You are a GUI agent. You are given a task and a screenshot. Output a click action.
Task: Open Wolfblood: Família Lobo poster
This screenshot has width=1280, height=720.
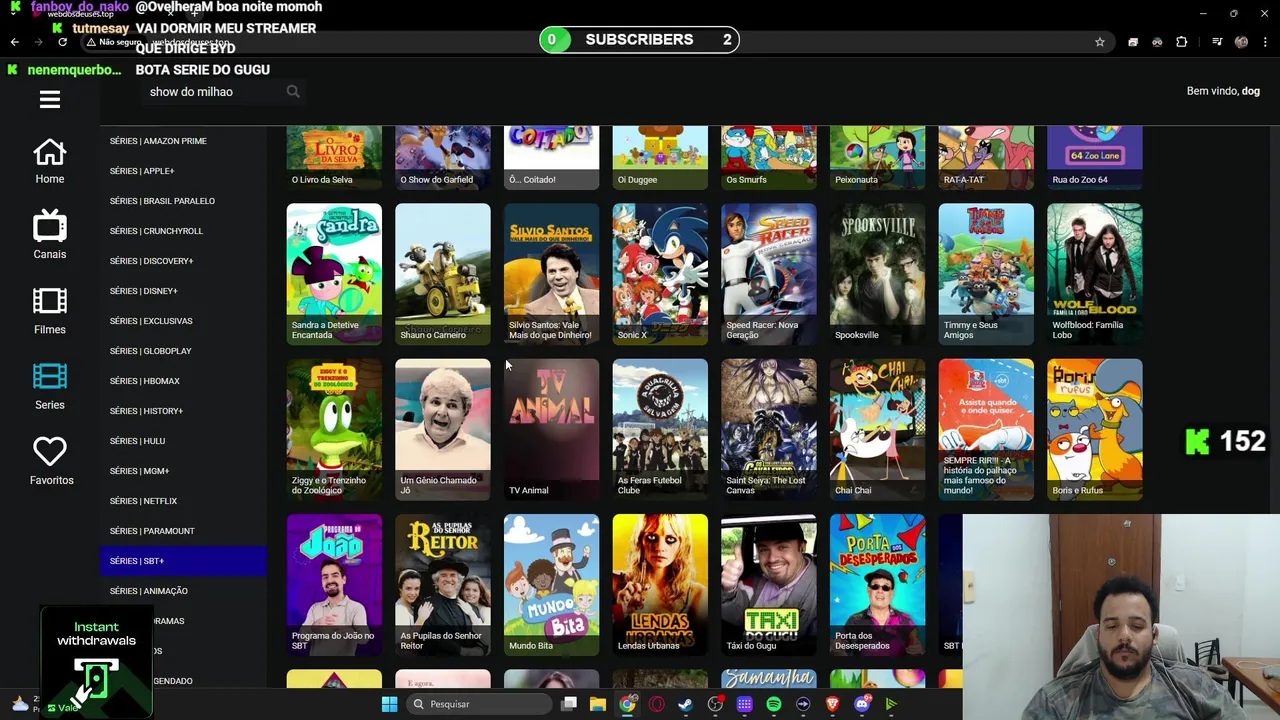click(1095, 274)
